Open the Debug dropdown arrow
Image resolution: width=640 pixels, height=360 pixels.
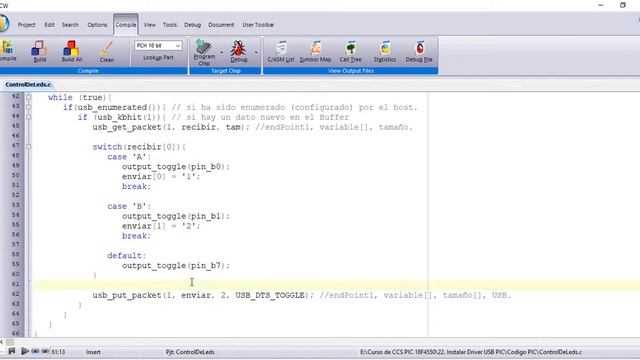256,52
